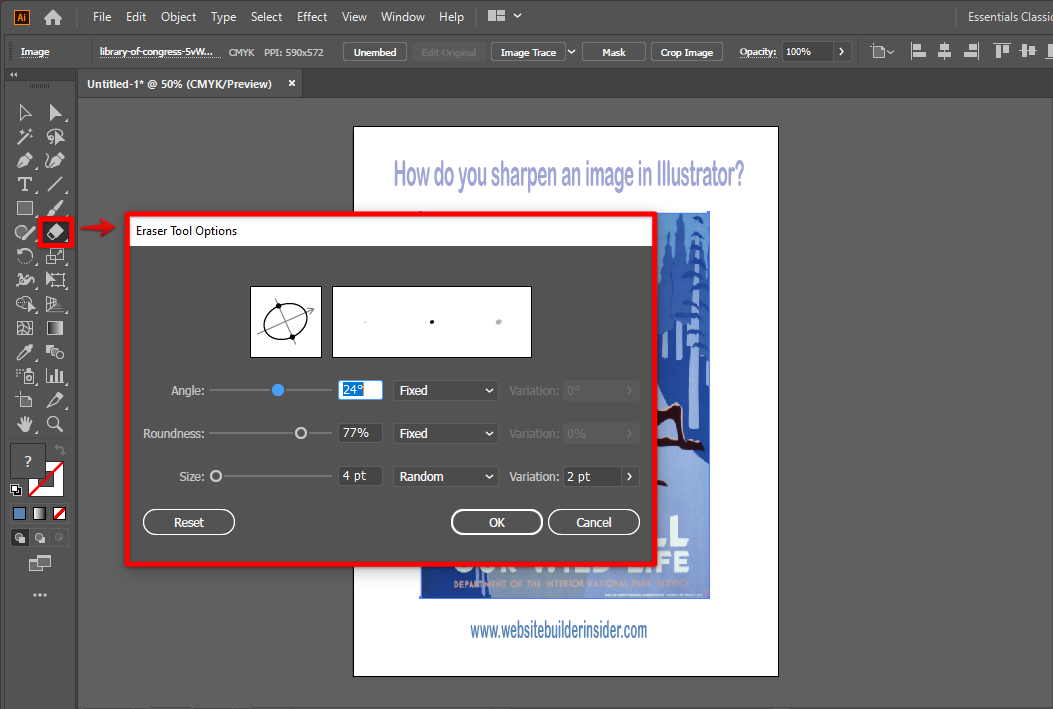Click the Size value input field

point(360,477)
